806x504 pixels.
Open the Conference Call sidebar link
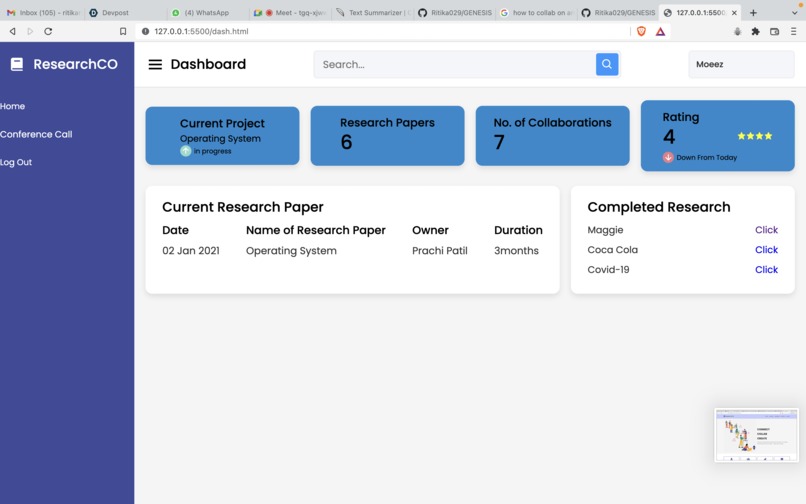pos(36,134)
